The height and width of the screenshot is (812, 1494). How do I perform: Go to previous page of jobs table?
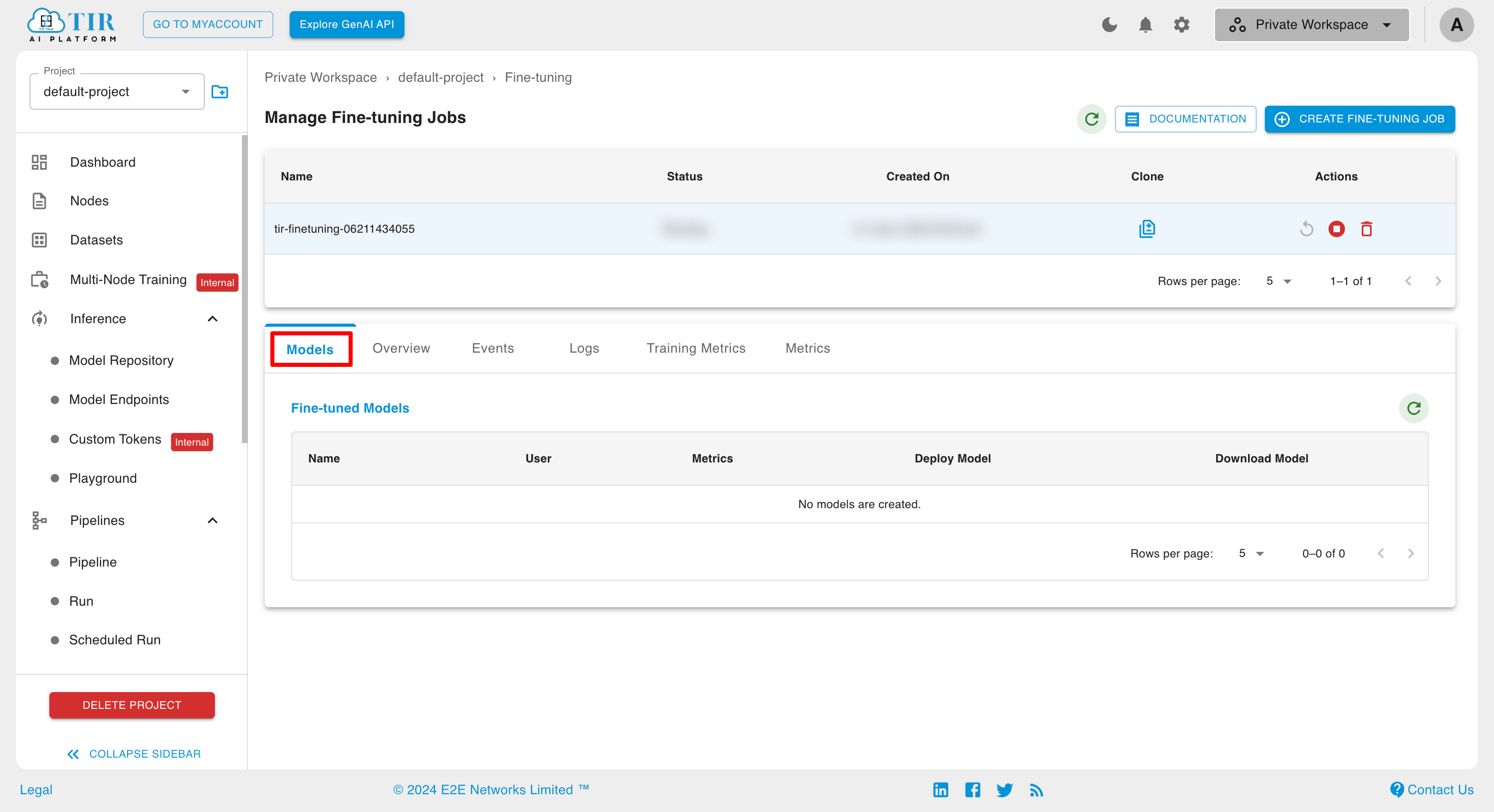pyautogui.click(x=1408, y=282)
